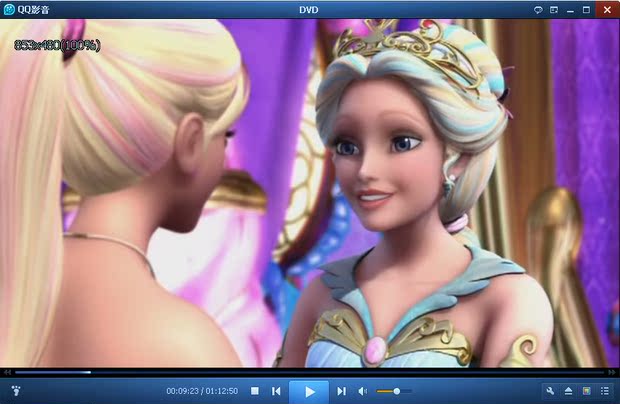620x404 pixels.
Task: Open the color picture adjustment icon
Action: (x=586, y=391)
